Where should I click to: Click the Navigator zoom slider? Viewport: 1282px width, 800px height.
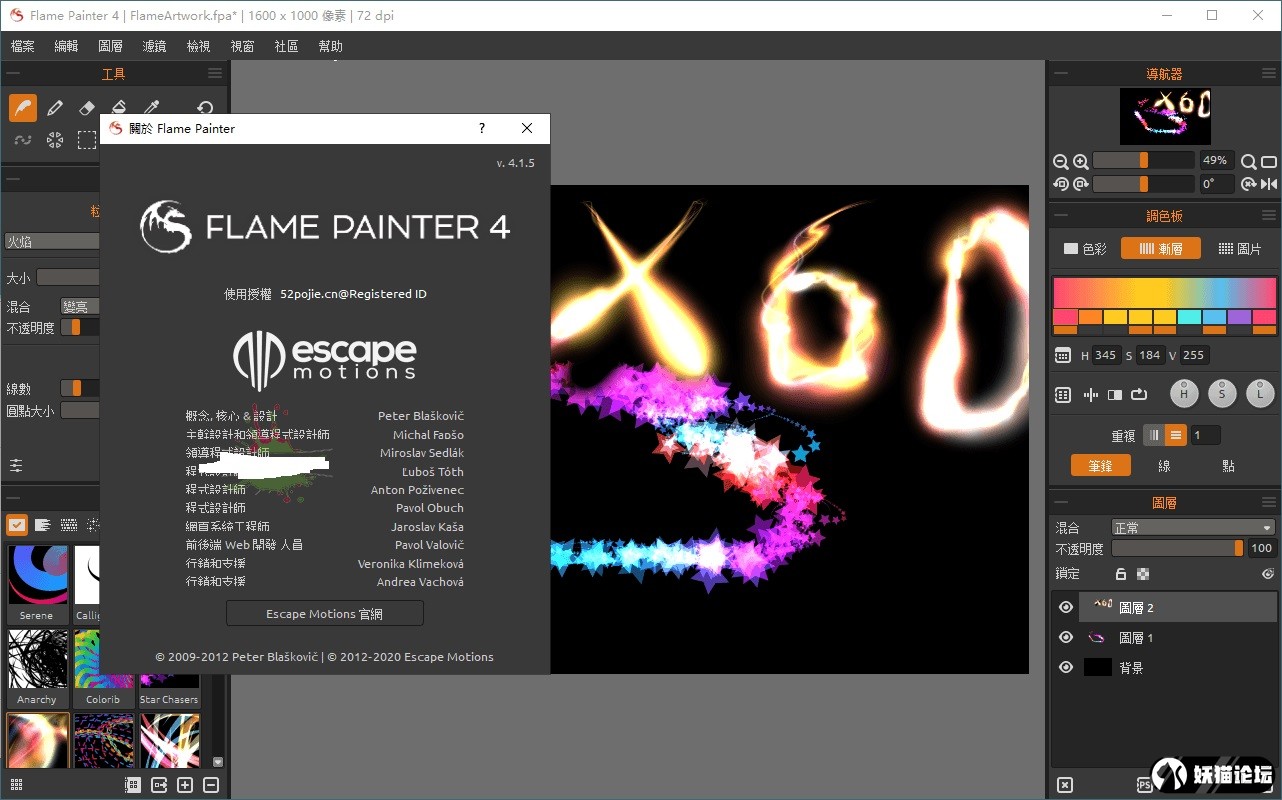tap(1144, 160)
